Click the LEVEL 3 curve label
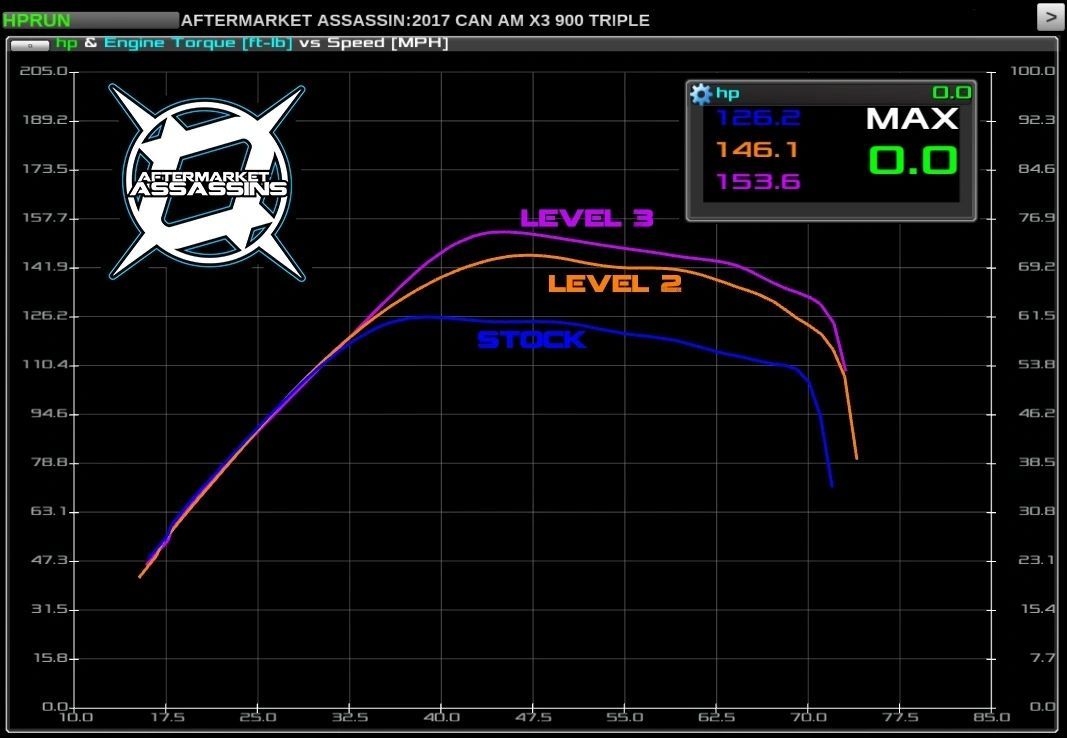Viewport: 1067px width, 738px height. pyautogui.click(x=587, y=218)
